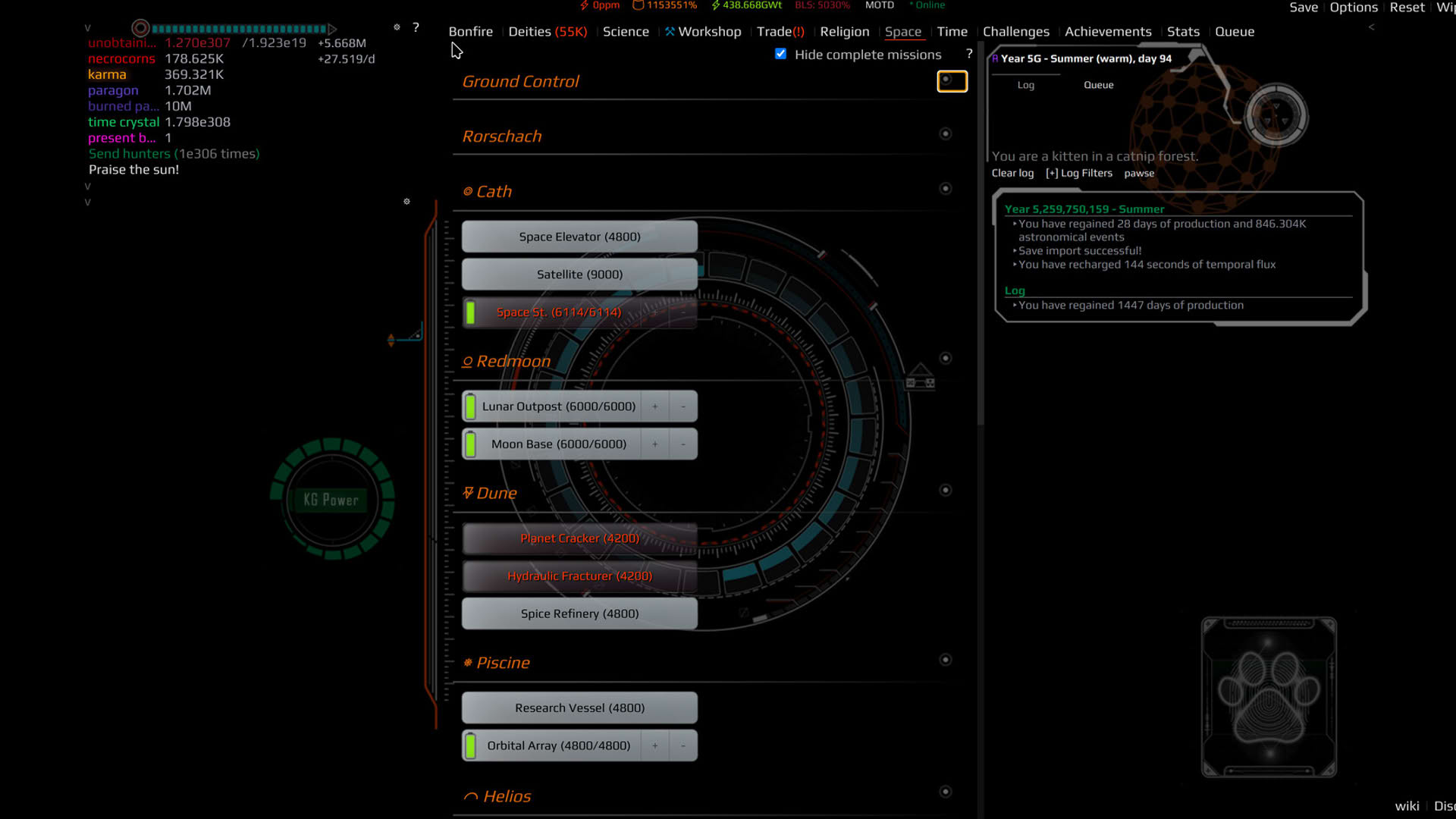Image resolution: width=1456 pixels, height=819 pixels.
Task: Collapse the Rorschach section circle toggle
Action: pos(945,134)
